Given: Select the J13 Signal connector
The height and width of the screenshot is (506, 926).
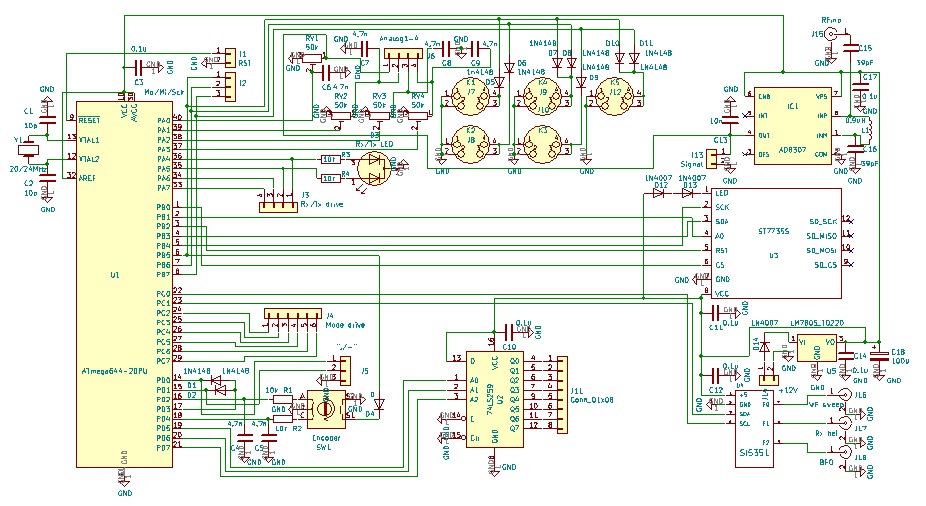Looking at the screenshot, I should point(725,158).
